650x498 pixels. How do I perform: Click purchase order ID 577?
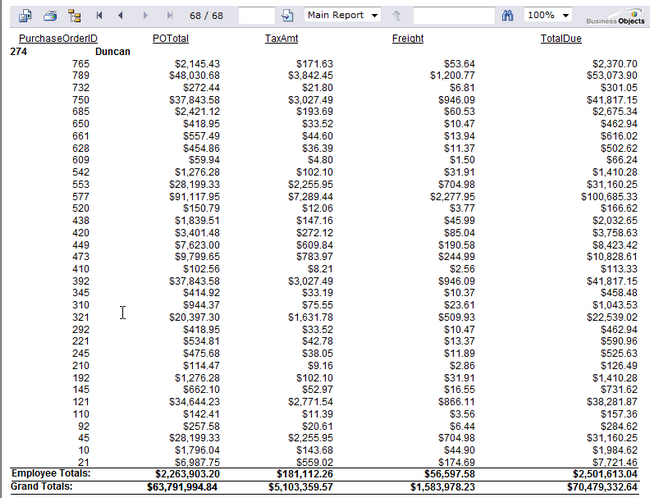coord(81,197)
